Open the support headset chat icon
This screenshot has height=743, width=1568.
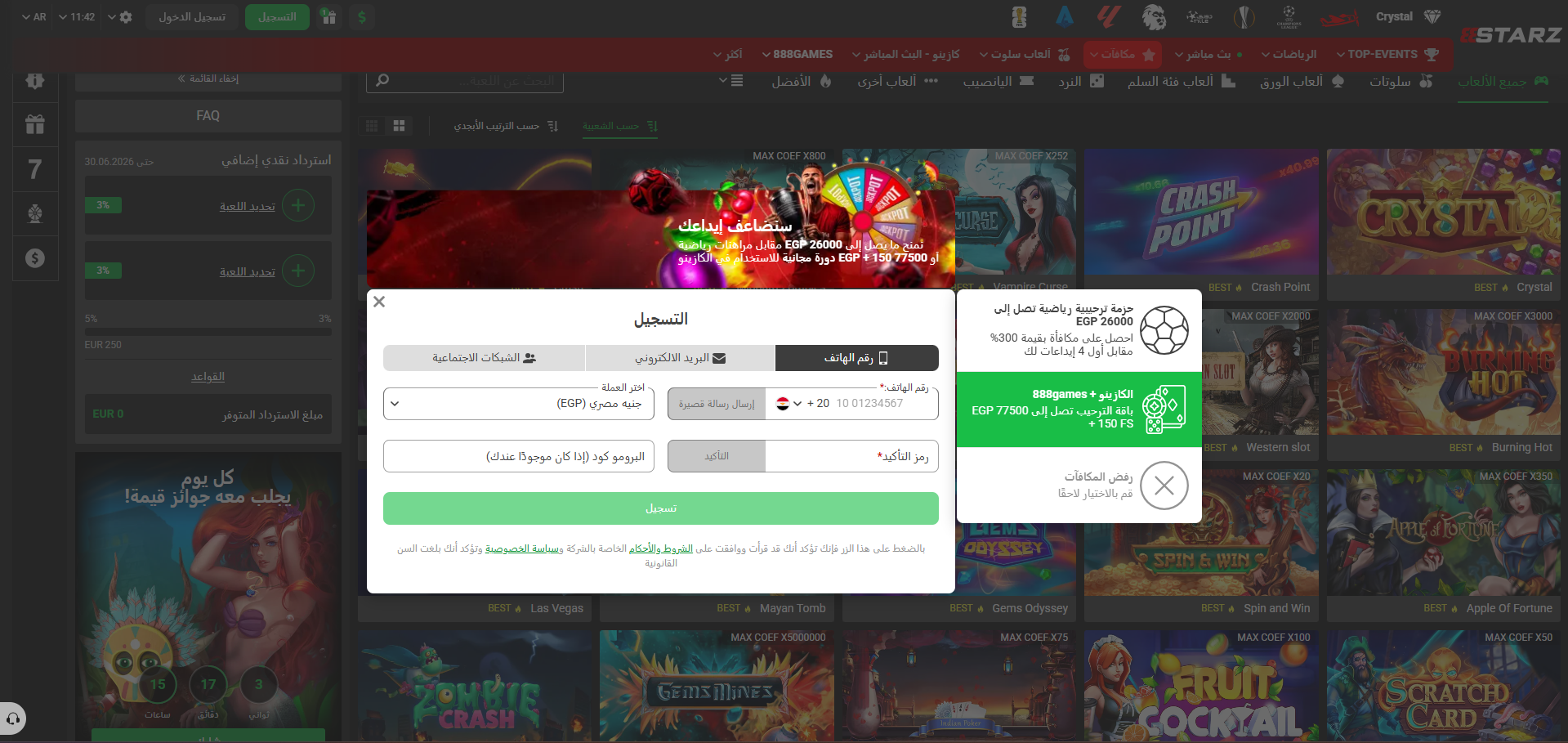[13, 719]
